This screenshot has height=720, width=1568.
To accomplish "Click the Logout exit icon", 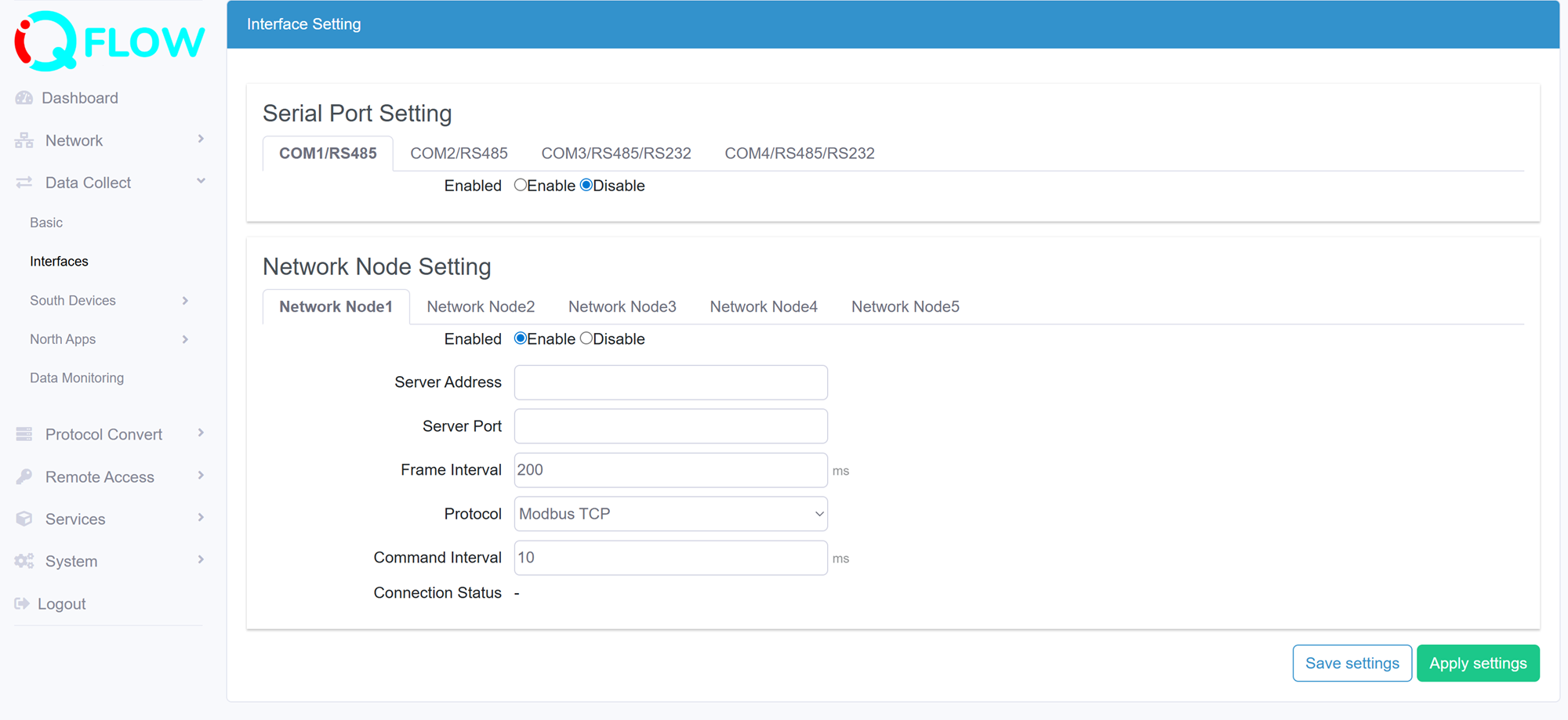I will 21,603.
